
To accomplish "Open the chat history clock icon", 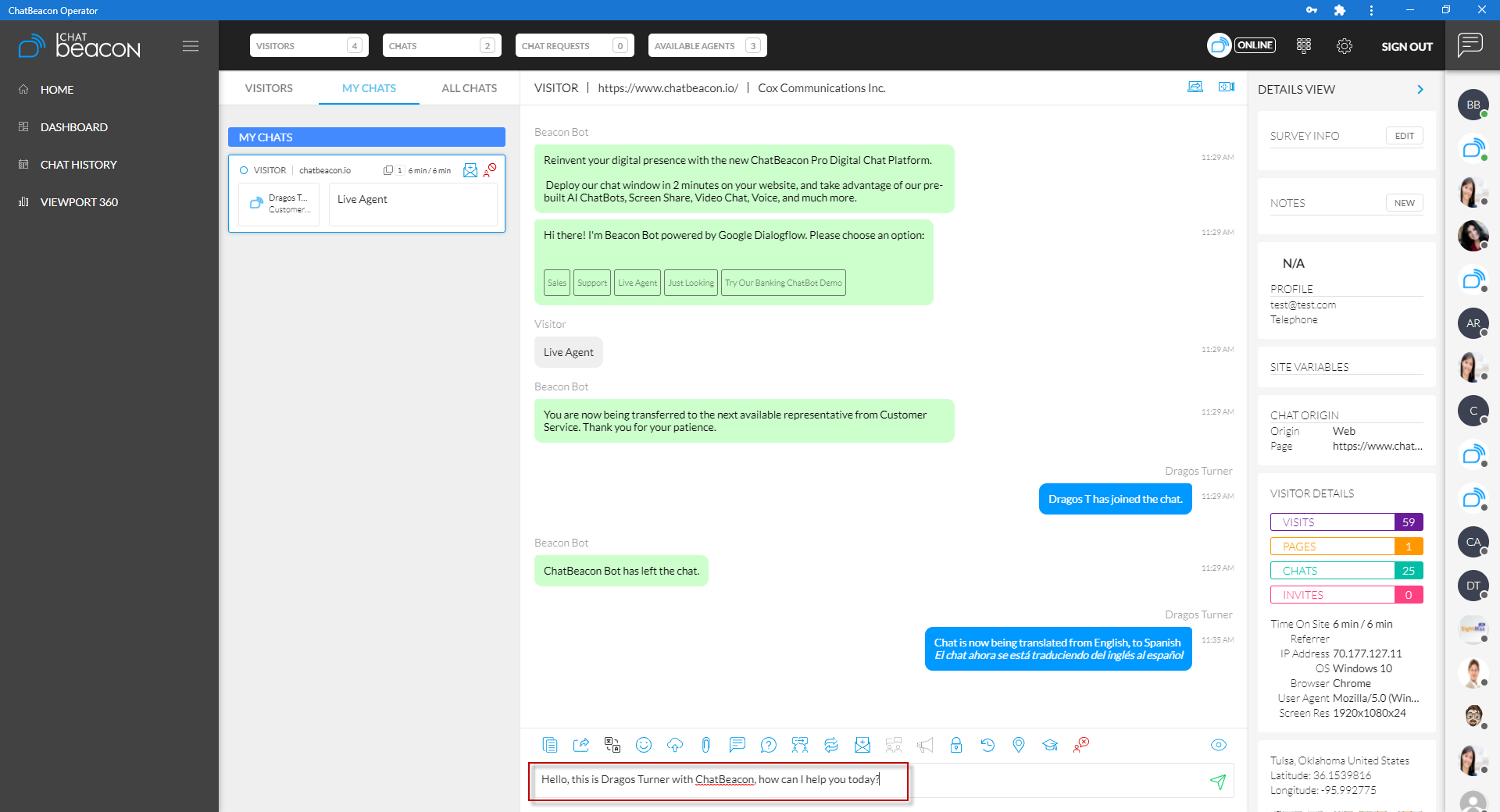I will tap(987, 745).
